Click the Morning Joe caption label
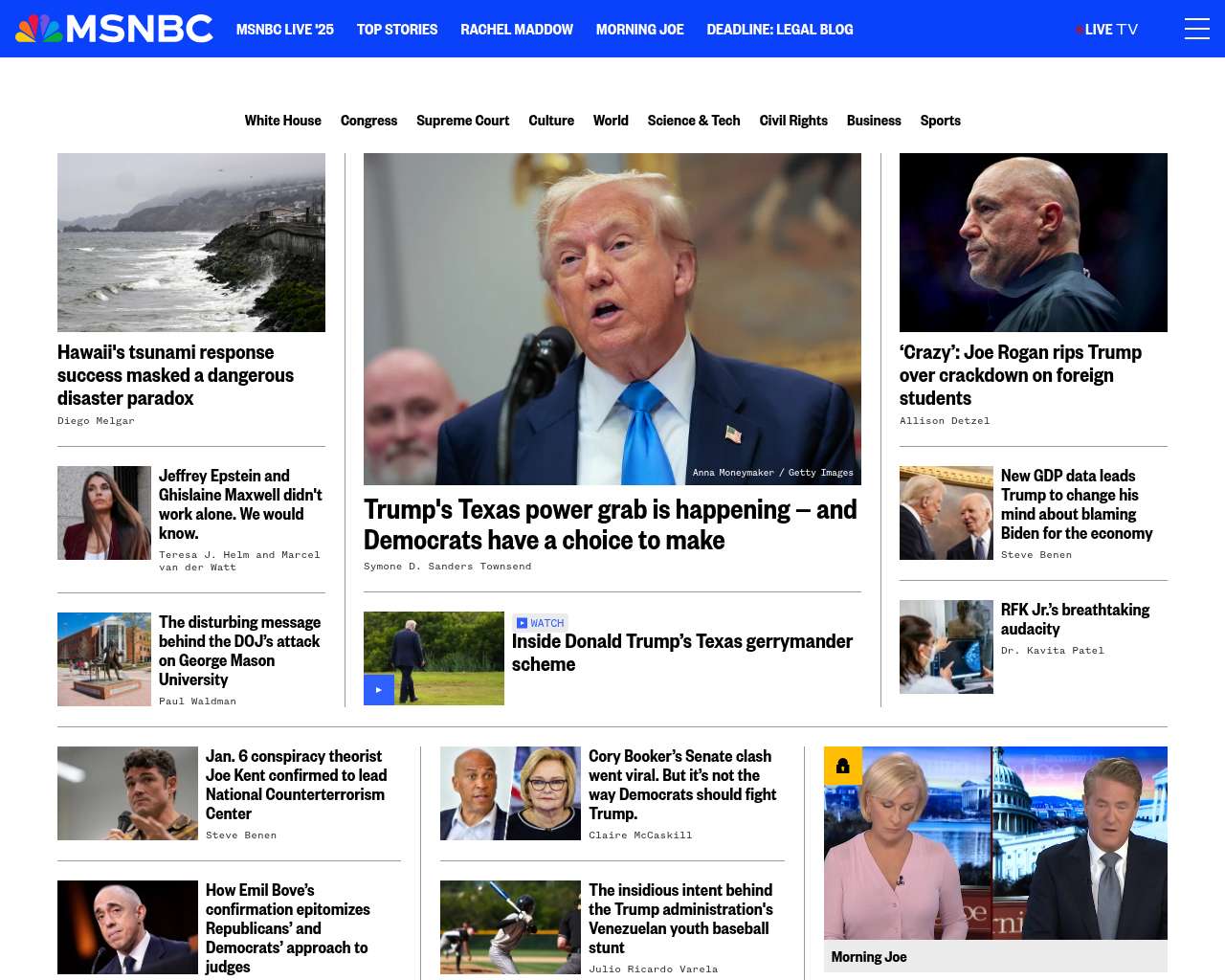The image size is (1225, 980). click(x=869, y=957)
